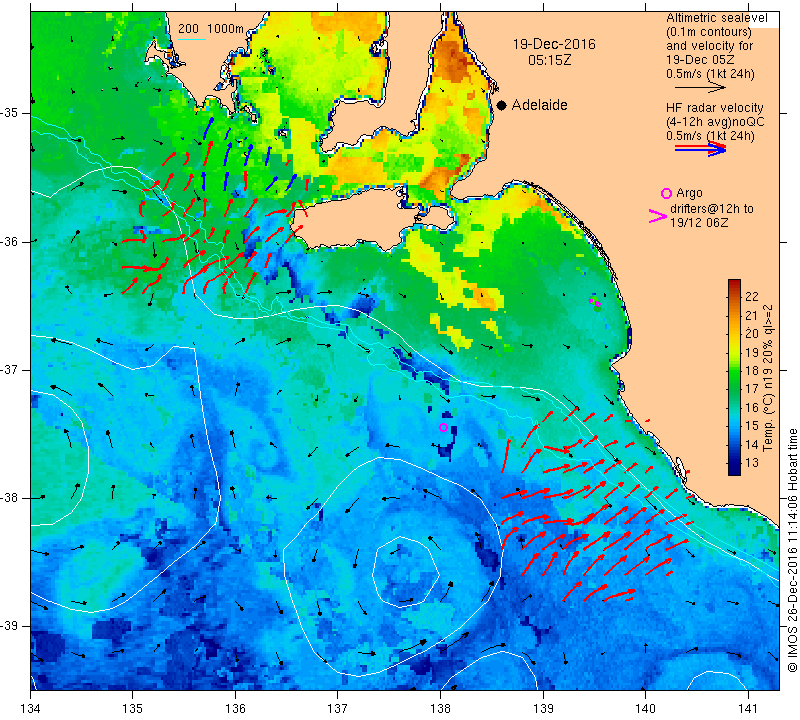Click the temperature color bar
Screen dimensions: 800x720
pyautogui.click(x=734, y=377)
